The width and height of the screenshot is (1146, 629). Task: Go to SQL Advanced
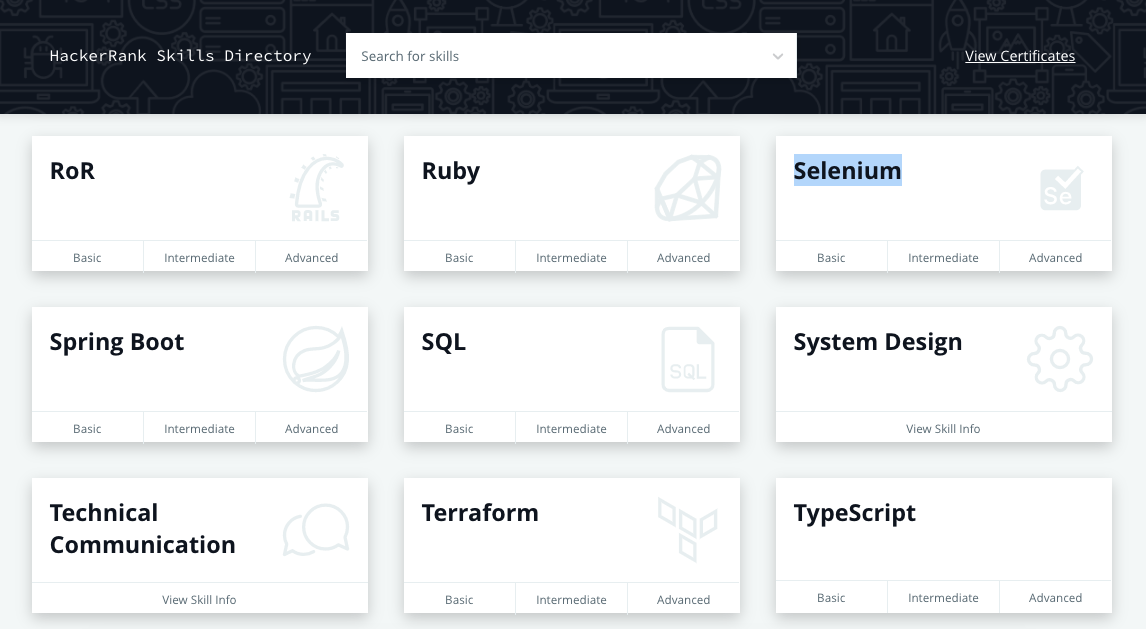tap(683, 428)
